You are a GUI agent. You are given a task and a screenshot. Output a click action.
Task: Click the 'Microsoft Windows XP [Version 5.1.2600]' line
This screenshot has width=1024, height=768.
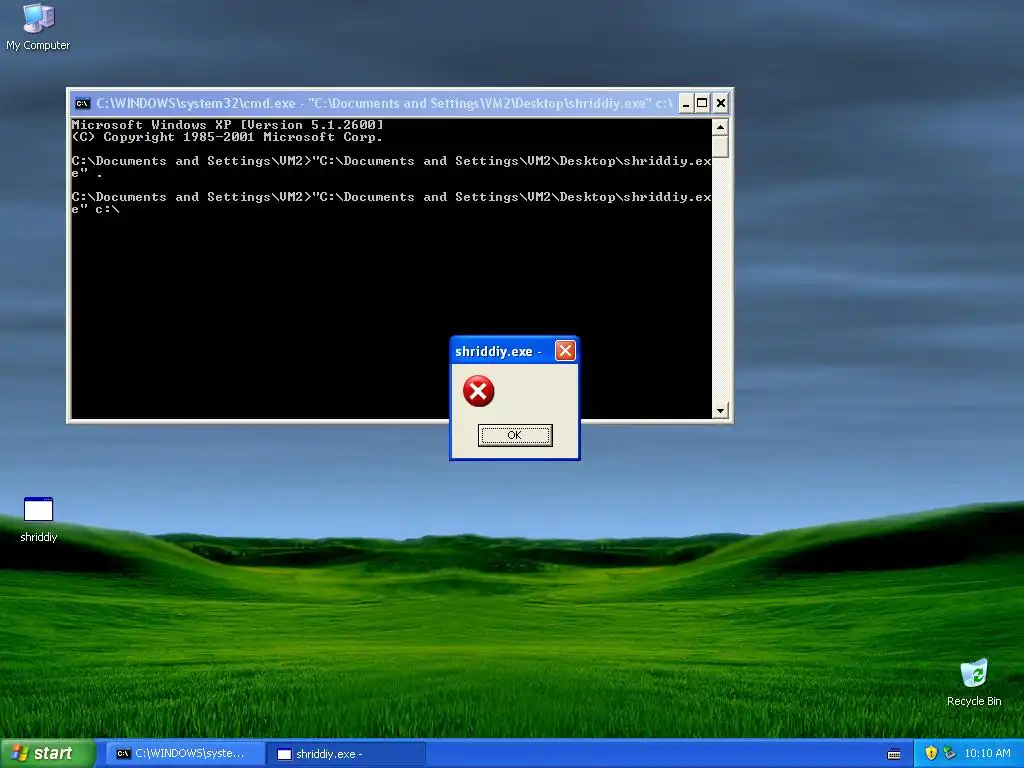[227, 125]
